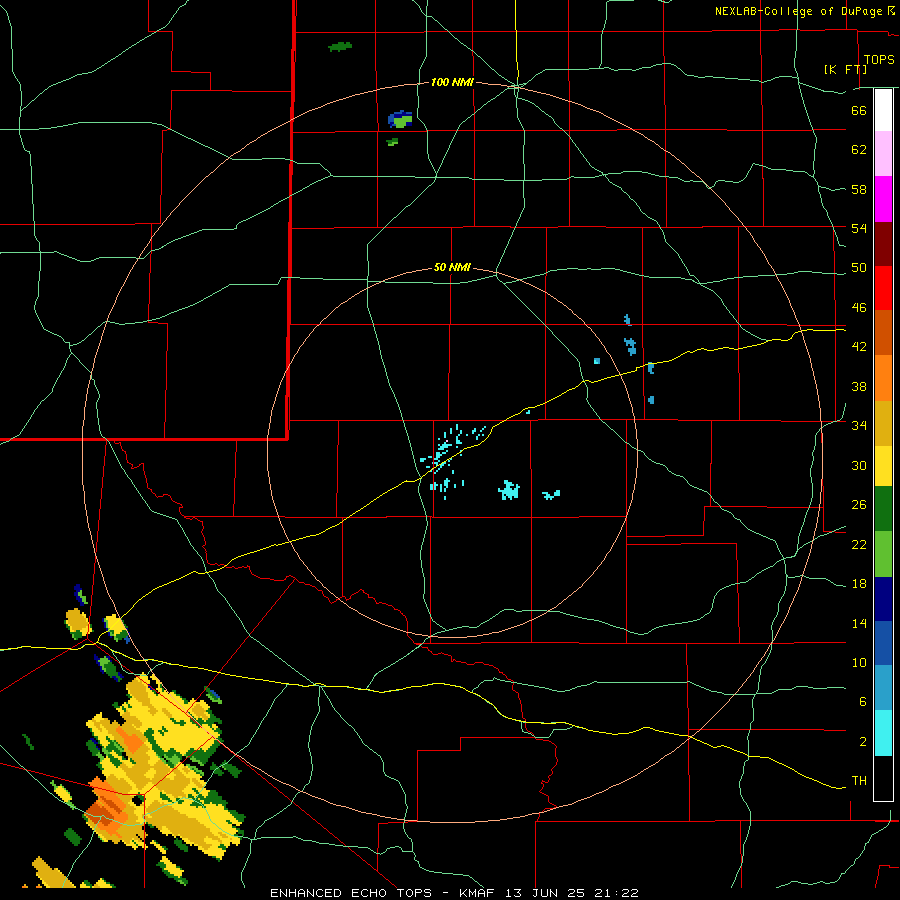Click the legend value '22'
900x900 pixels.
tap(859, 545)
